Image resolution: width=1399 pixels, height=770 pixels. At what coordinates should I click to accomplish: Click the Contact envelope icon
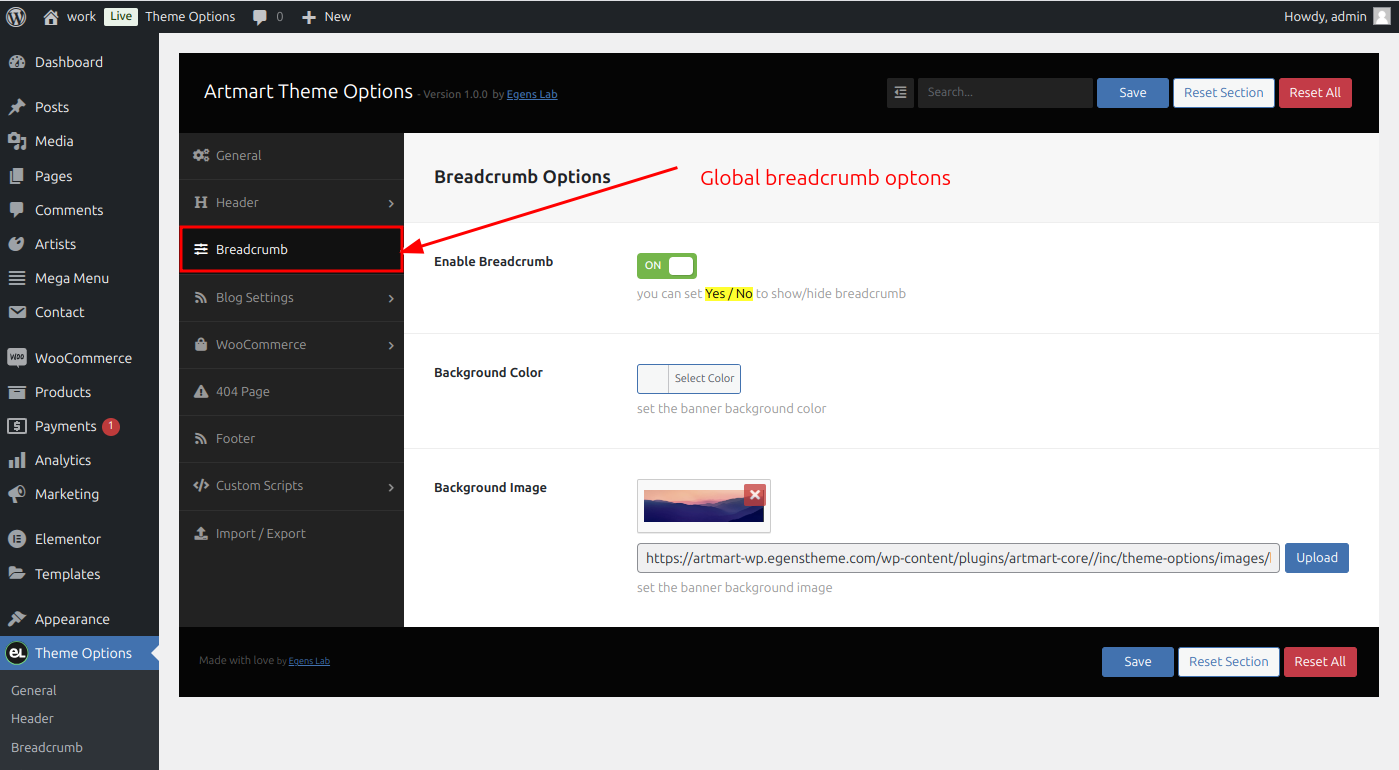pos(17,312)
